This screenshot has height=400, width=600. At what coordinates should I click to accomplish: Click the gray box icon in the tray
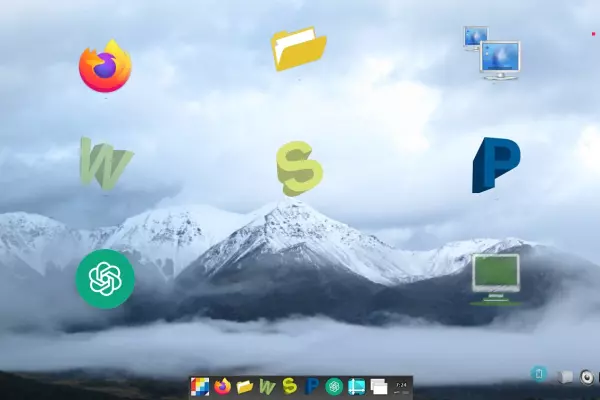pos(565,377)
